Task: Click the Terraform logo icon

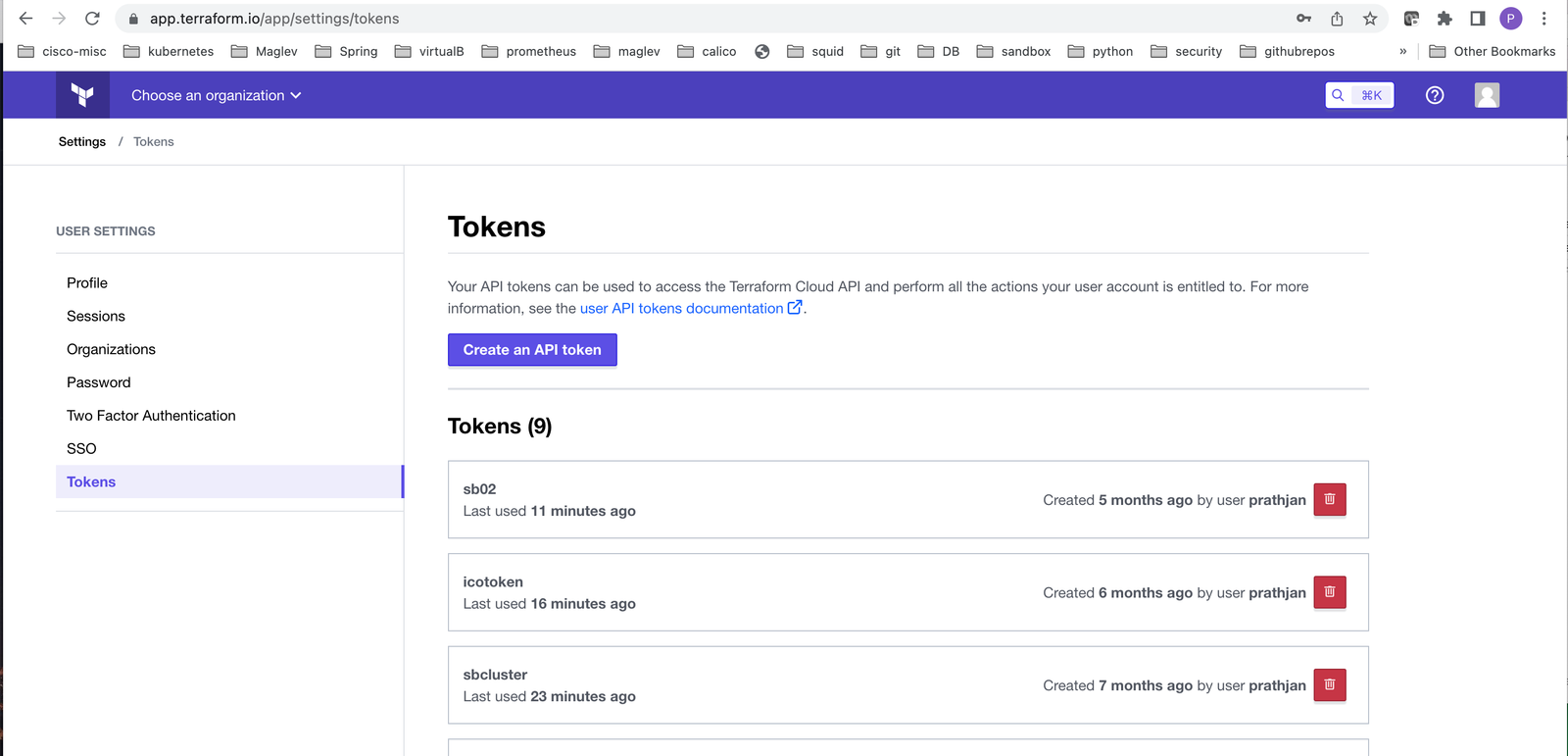Action: tap(82, 95)
